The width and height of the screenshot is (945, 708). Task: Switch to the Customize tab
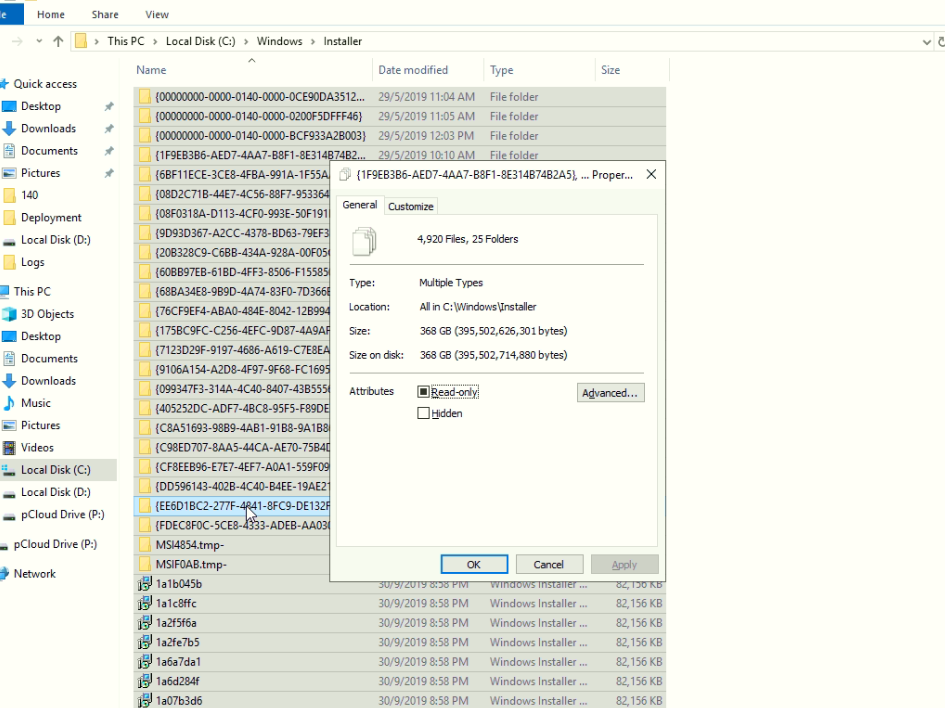coord(411,206)
